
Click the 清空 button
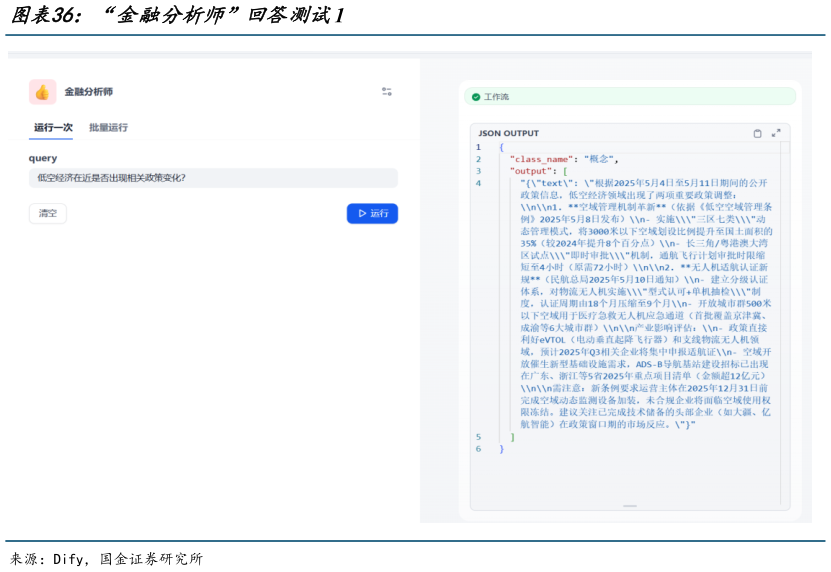[x=48, y=213]
